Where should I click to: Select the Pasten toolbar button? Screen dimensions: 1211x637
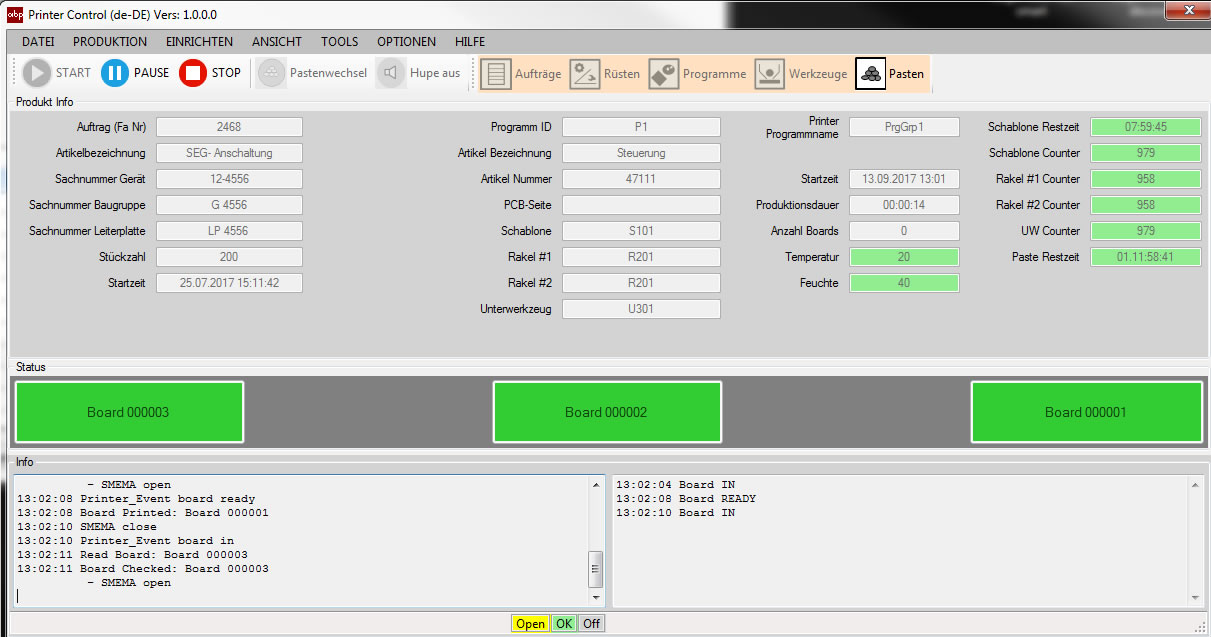[890, 73]
